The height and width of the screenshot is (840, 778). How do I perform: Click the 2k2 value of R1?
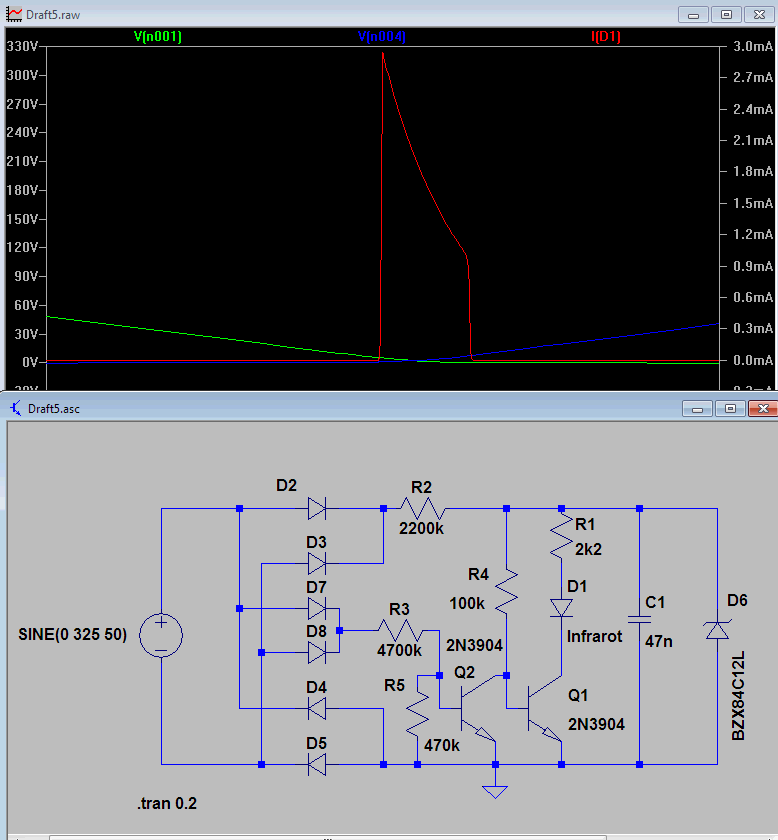(588, 550)
